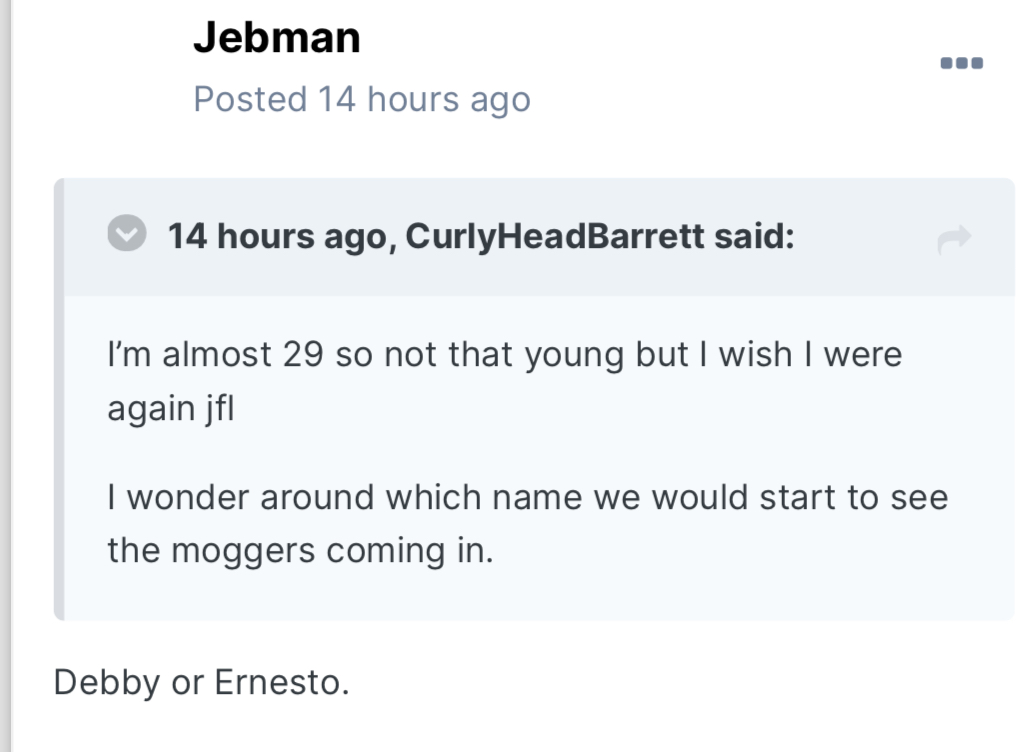Image resolution: width=1029 pixels, height=752 pixels.
Task: Jump to the quoted post via arrow icon
Action: click(x=955, y=239)
